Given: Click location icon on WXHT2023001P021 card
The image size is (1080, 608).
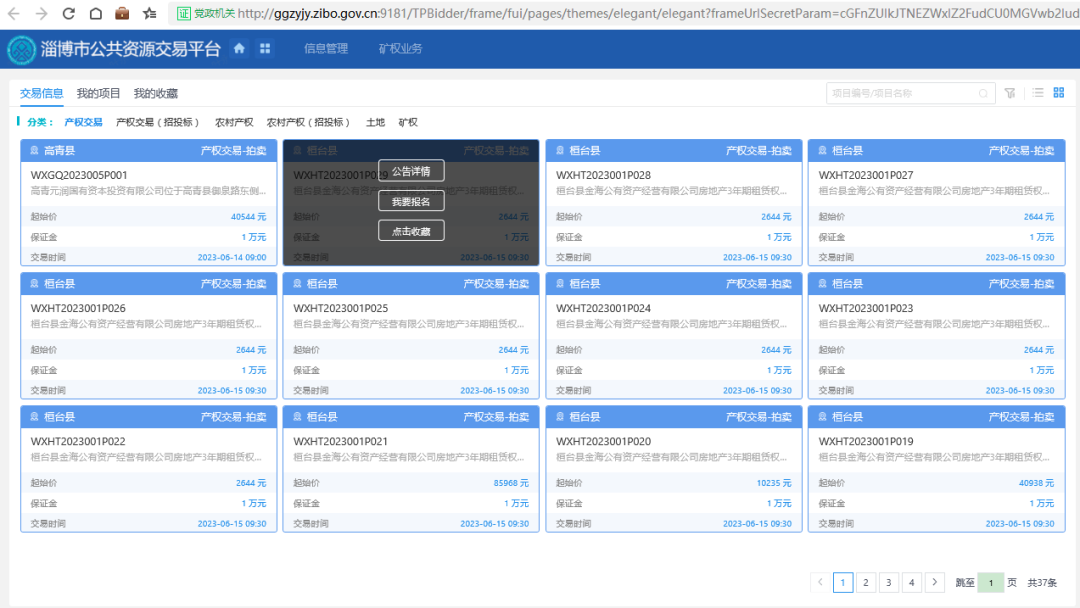Looking at the screenshot, I should pos(298,417).
